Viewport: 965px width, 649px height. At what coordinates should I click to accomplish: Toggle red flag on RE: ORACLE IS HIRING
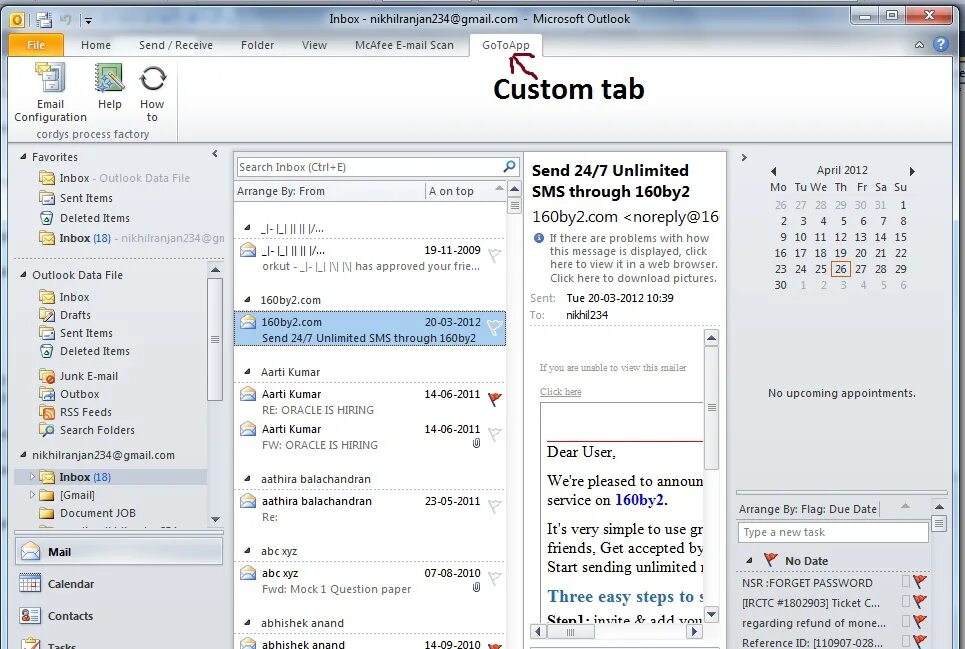(x=495, y=399)
